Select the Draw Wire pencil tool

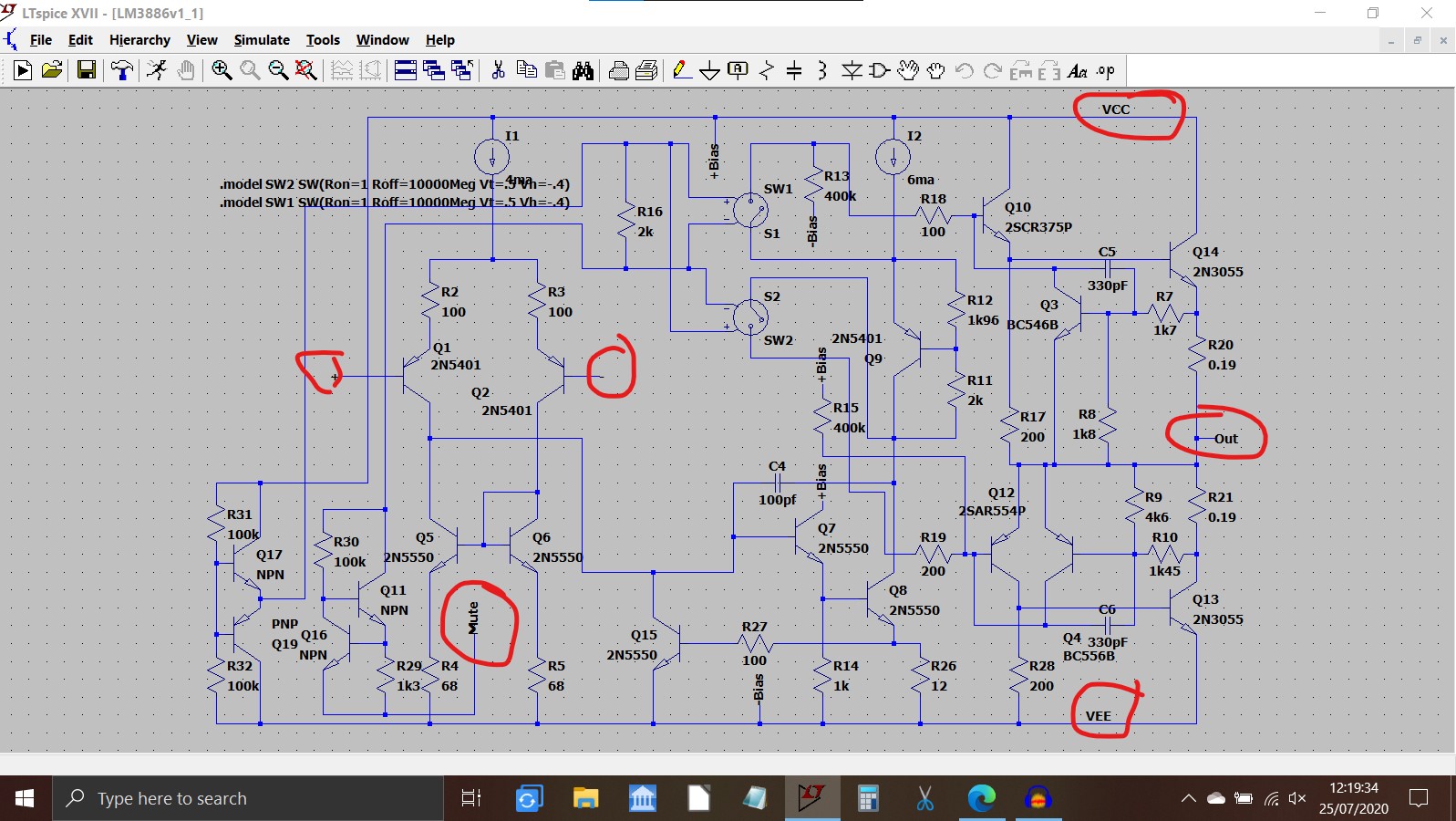pos(682,70)
